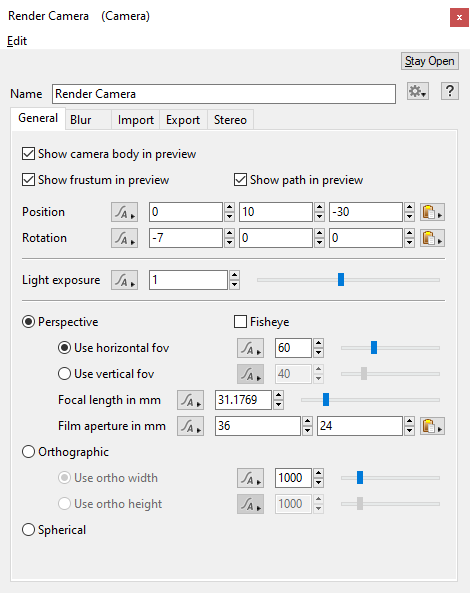Click the help question mark button
Screen dimensions: 470x593
click(x=450, y=91)
